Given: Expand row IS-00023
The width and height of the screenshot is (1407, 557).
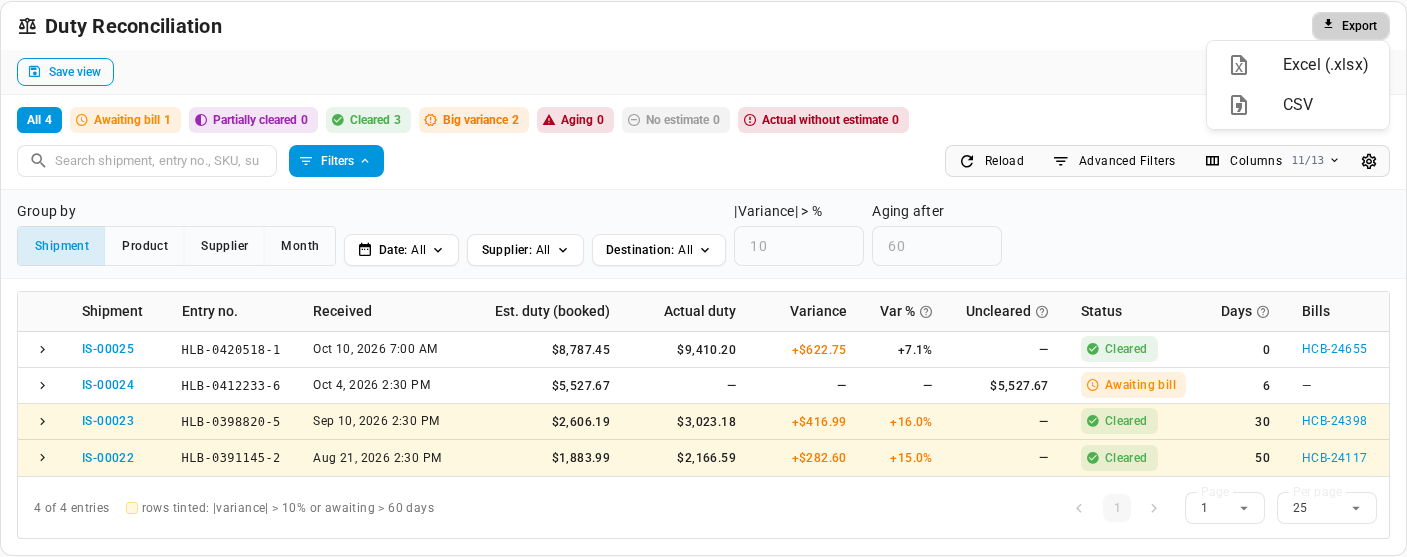Looking at the screenshot, I should click(x=42, y=422).
